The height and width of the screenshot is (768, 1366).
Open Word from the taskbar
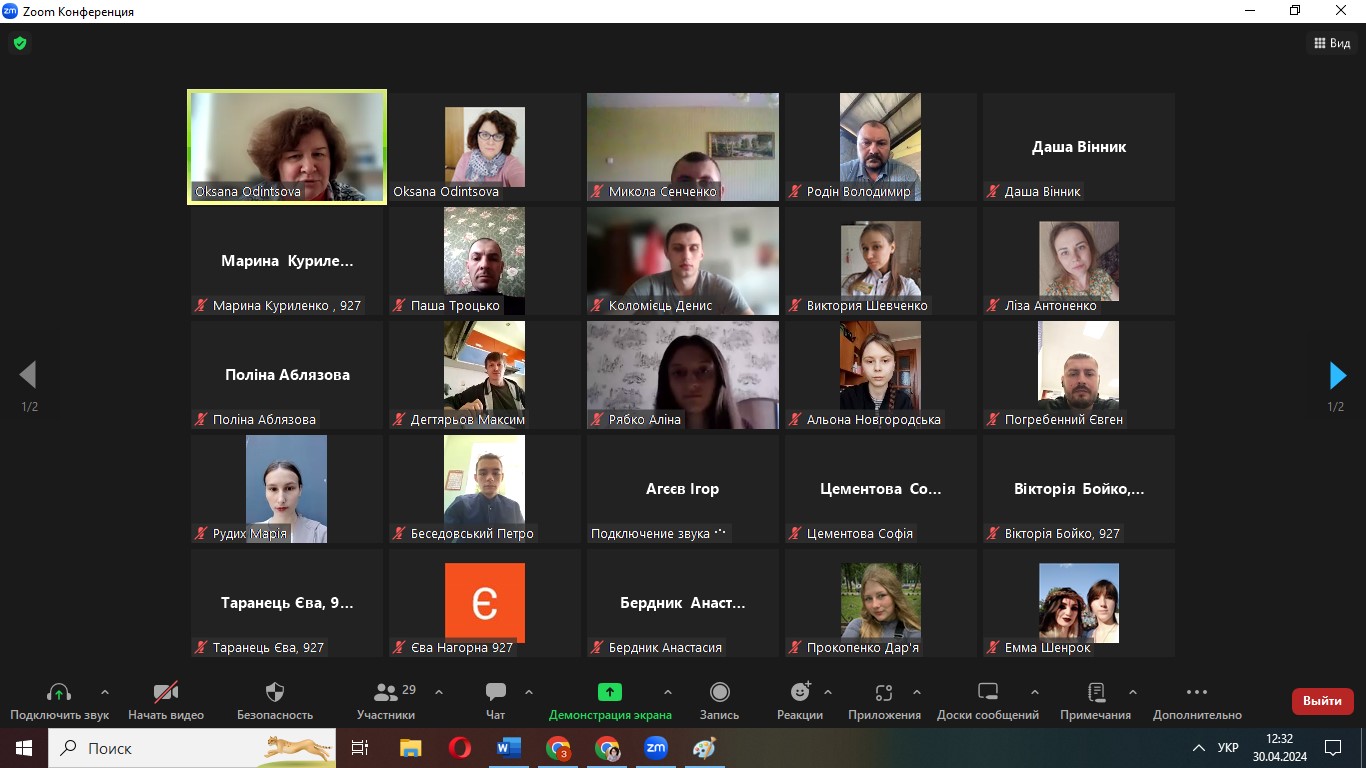[509, 748]
